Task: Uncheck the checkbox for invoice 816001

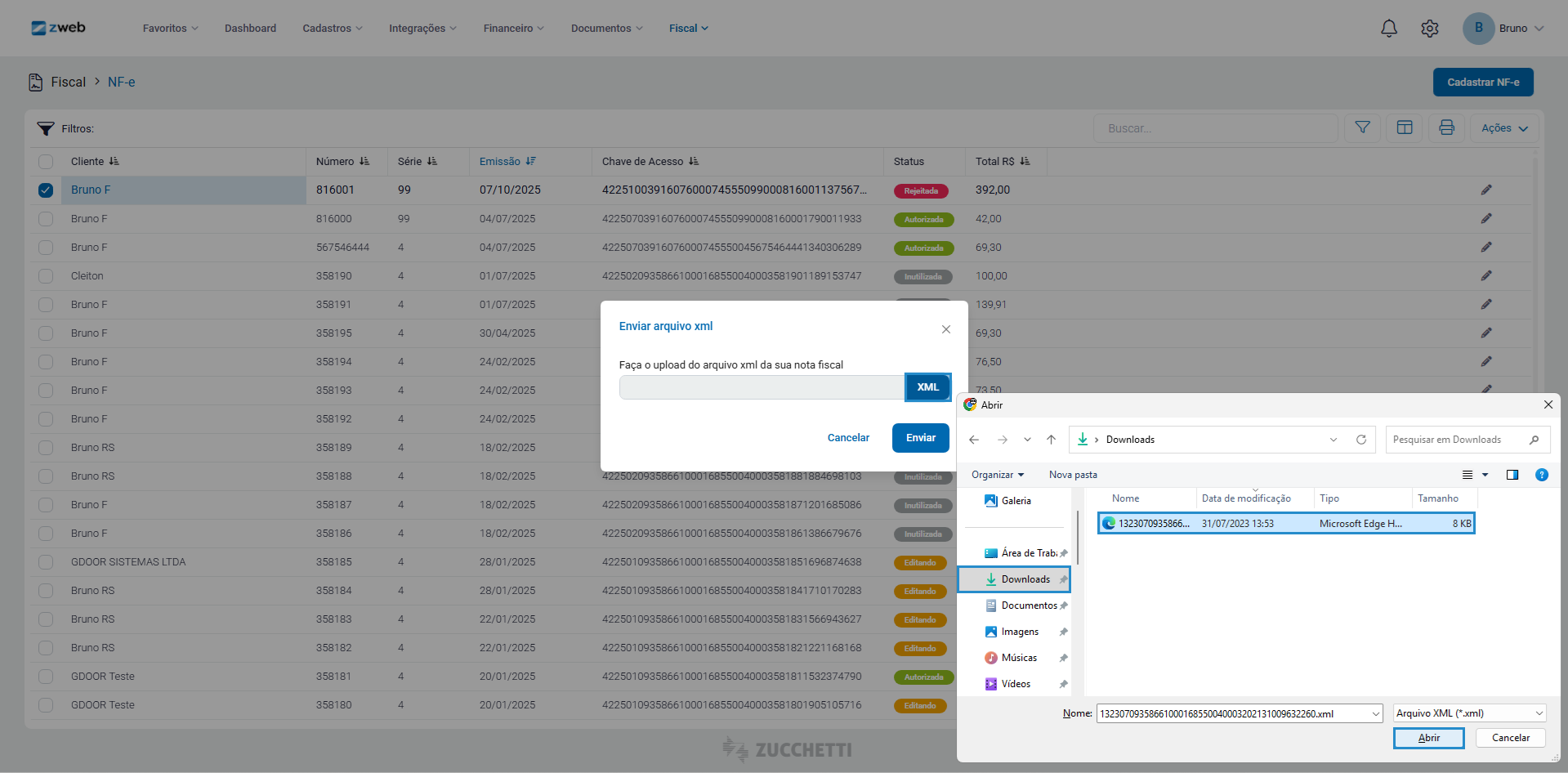Action: [46, 190]
